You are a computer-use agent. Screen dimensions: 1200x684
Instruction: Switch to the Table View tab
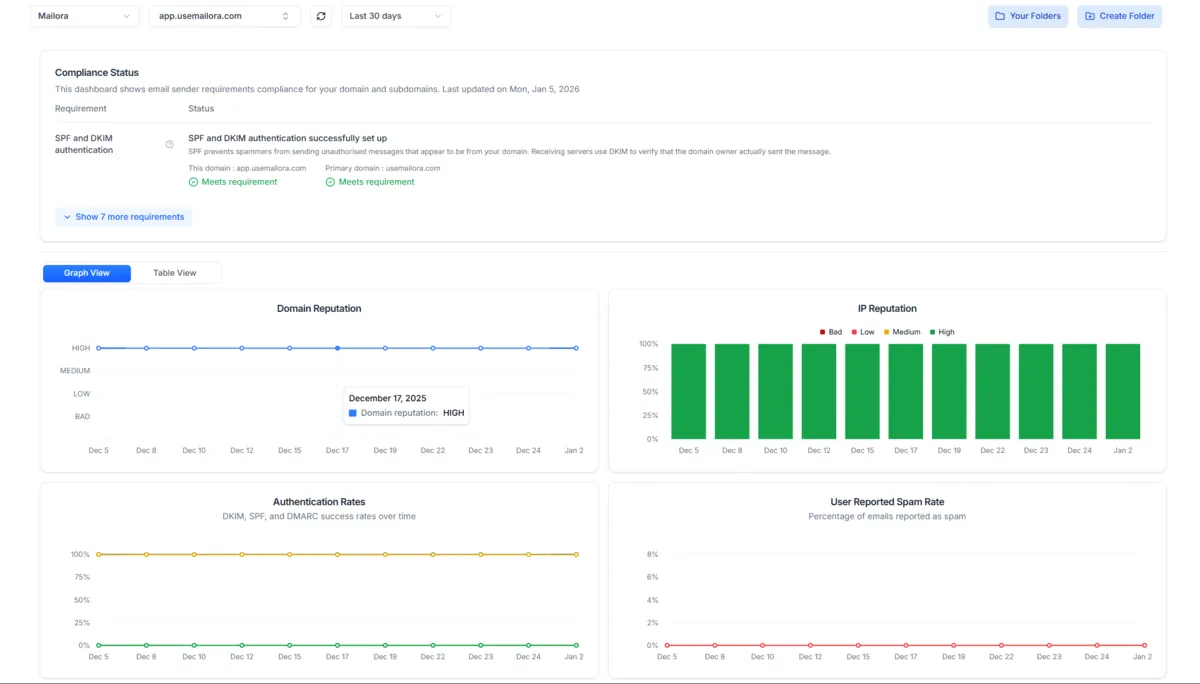(175, 273)
